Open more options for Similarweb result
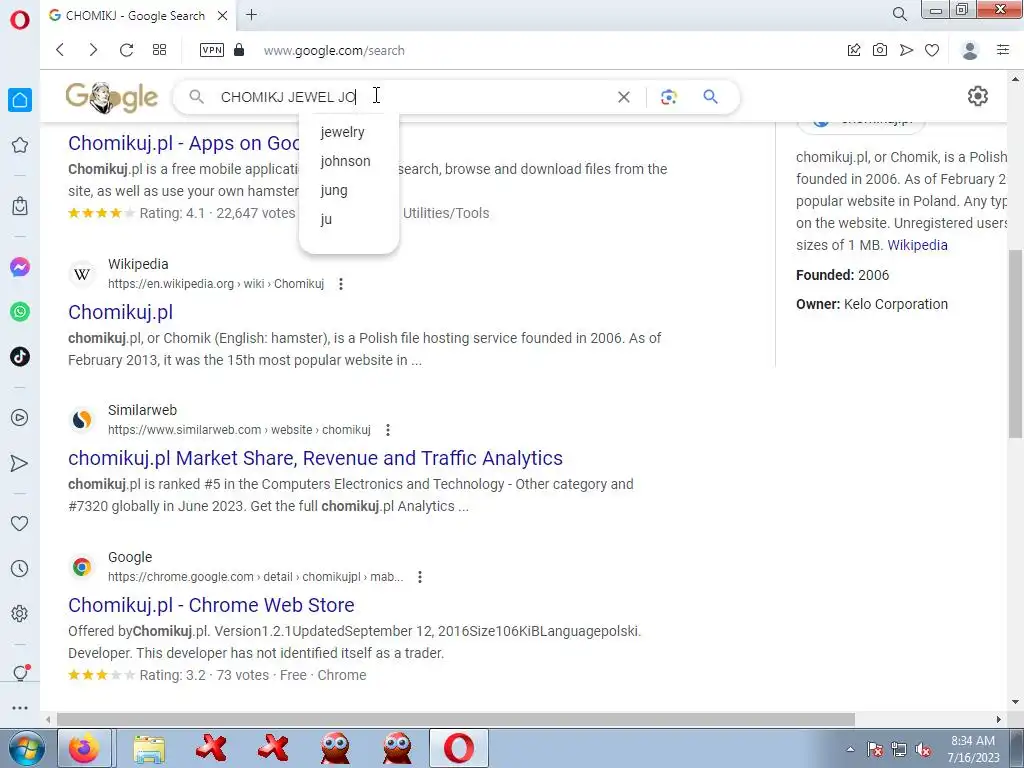 388,430
